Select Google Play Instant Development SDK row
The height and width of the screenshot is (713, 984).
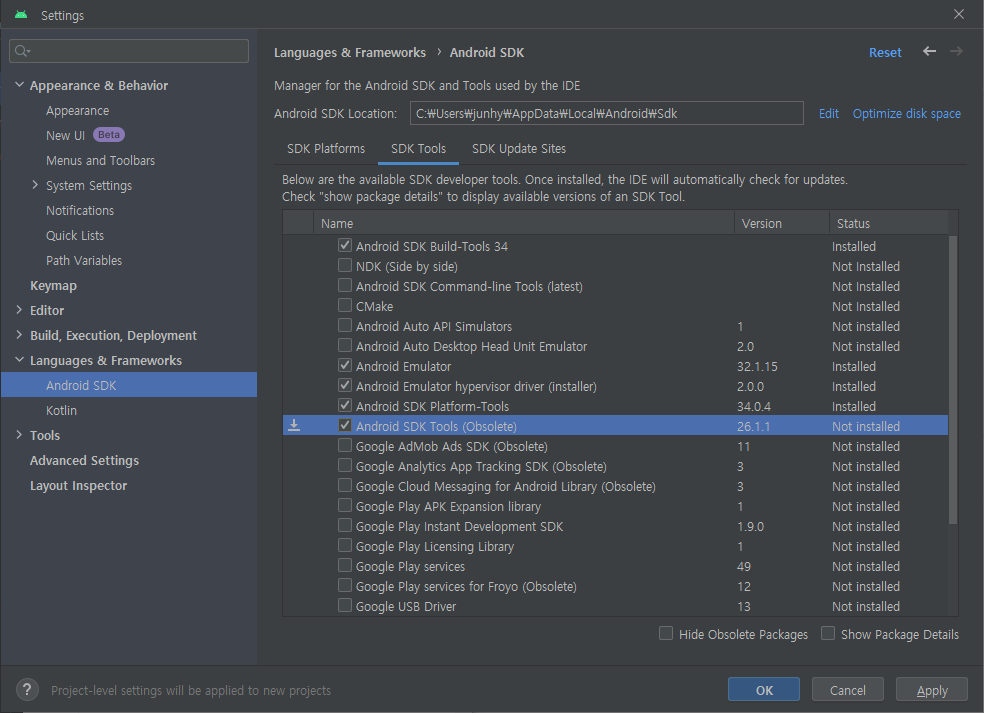(x=615, y=526)
